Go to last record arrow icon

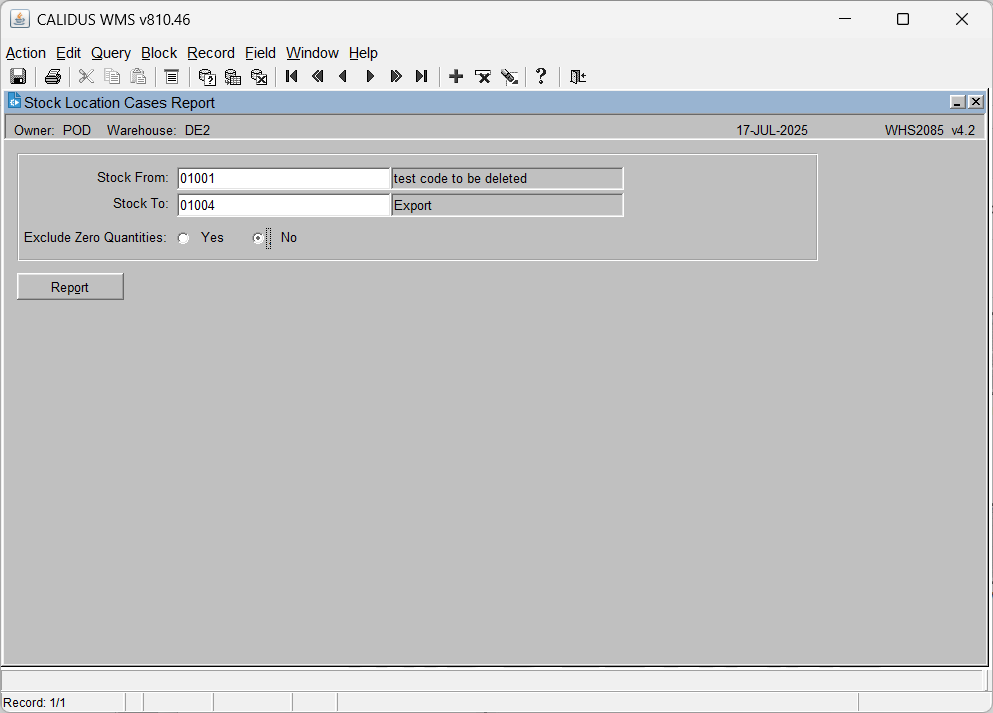pyautogui.click(x=422, y=77)
